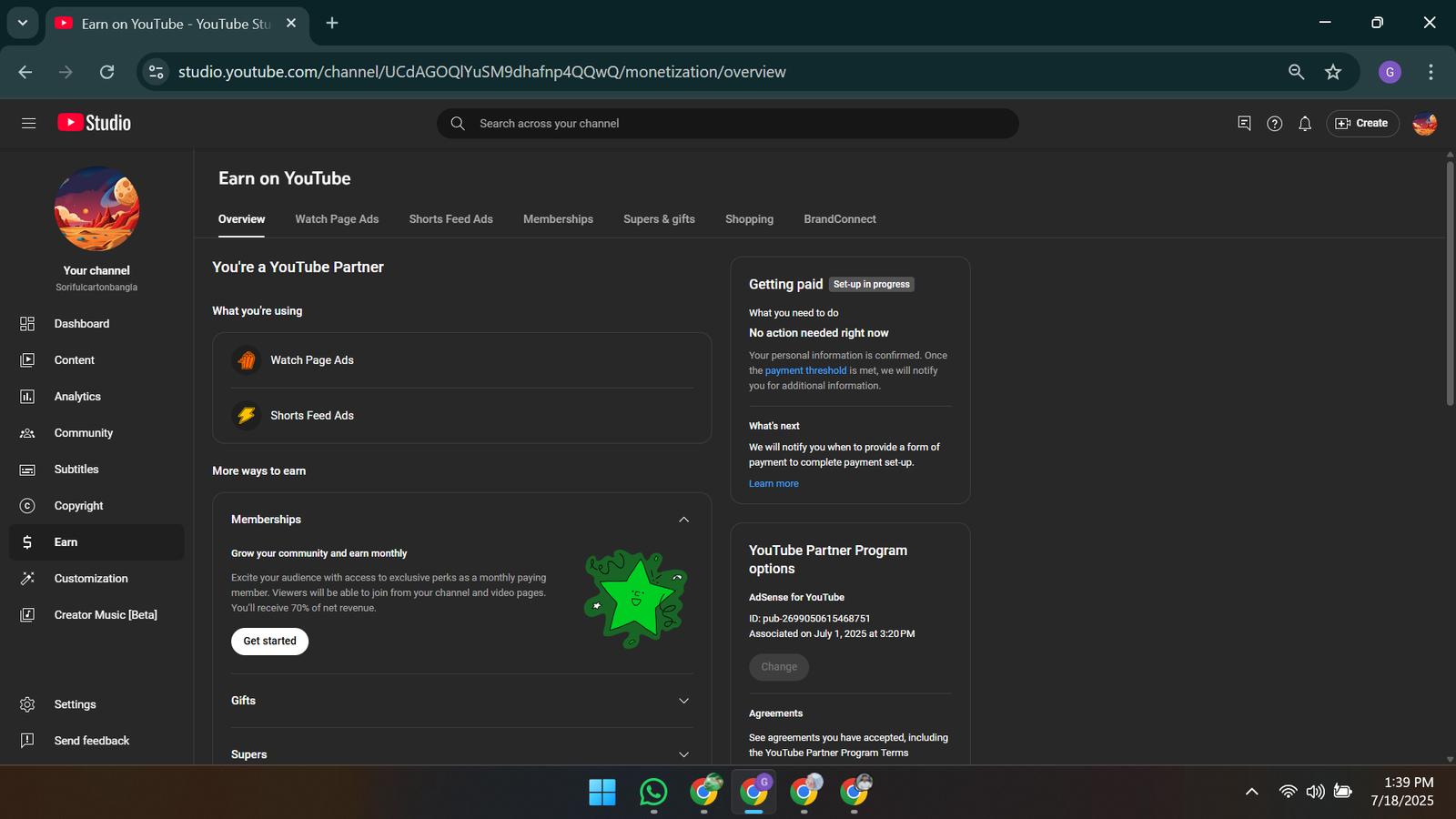This screenshot has width=1456, height=819.
Task: Click the Shorts Feed Ads lightning icon
Action: coord(247,416)
